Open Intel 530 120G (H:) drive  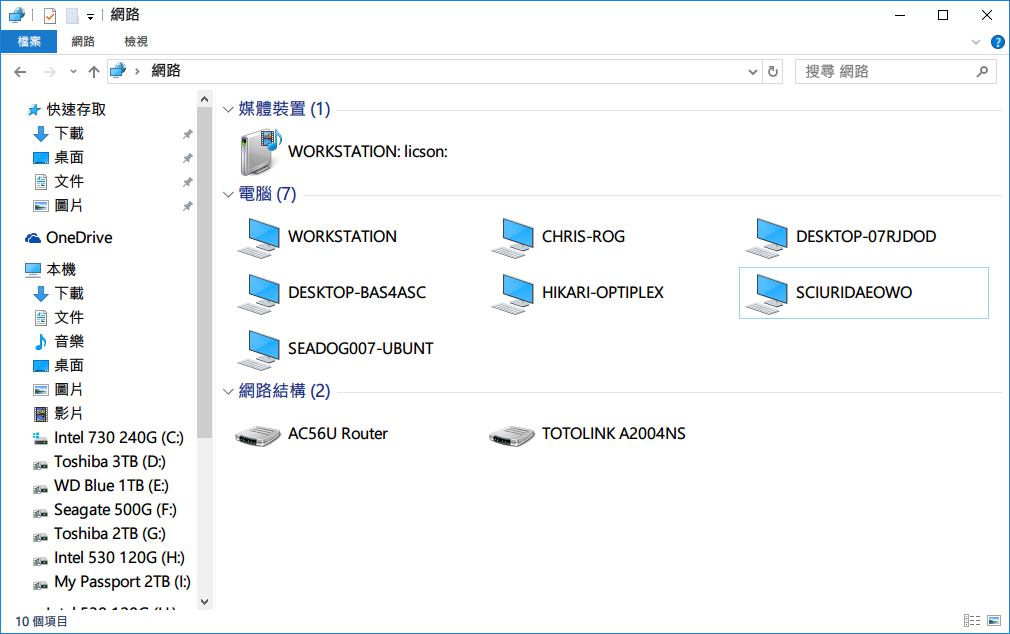[x=108, y=558]
